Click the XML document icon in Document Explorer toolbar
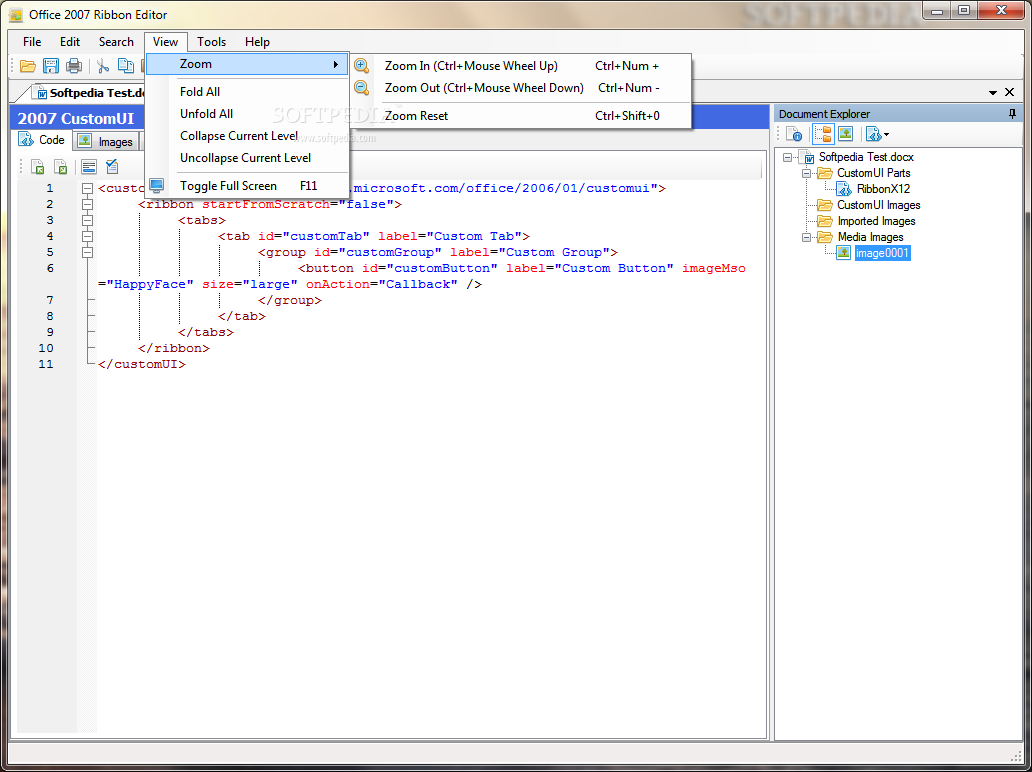Screen dimensions: 1032x772 (x=873, y=134)
